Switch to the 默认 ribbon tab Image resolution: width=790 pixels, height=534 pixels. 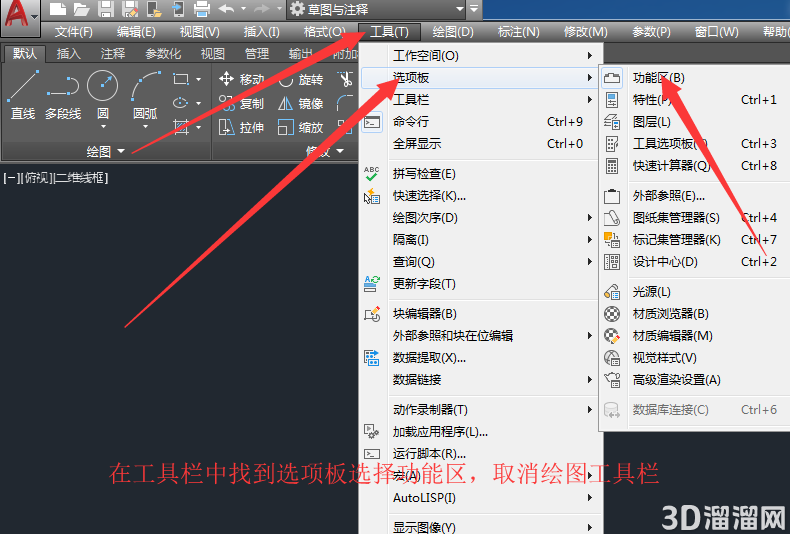25,53
